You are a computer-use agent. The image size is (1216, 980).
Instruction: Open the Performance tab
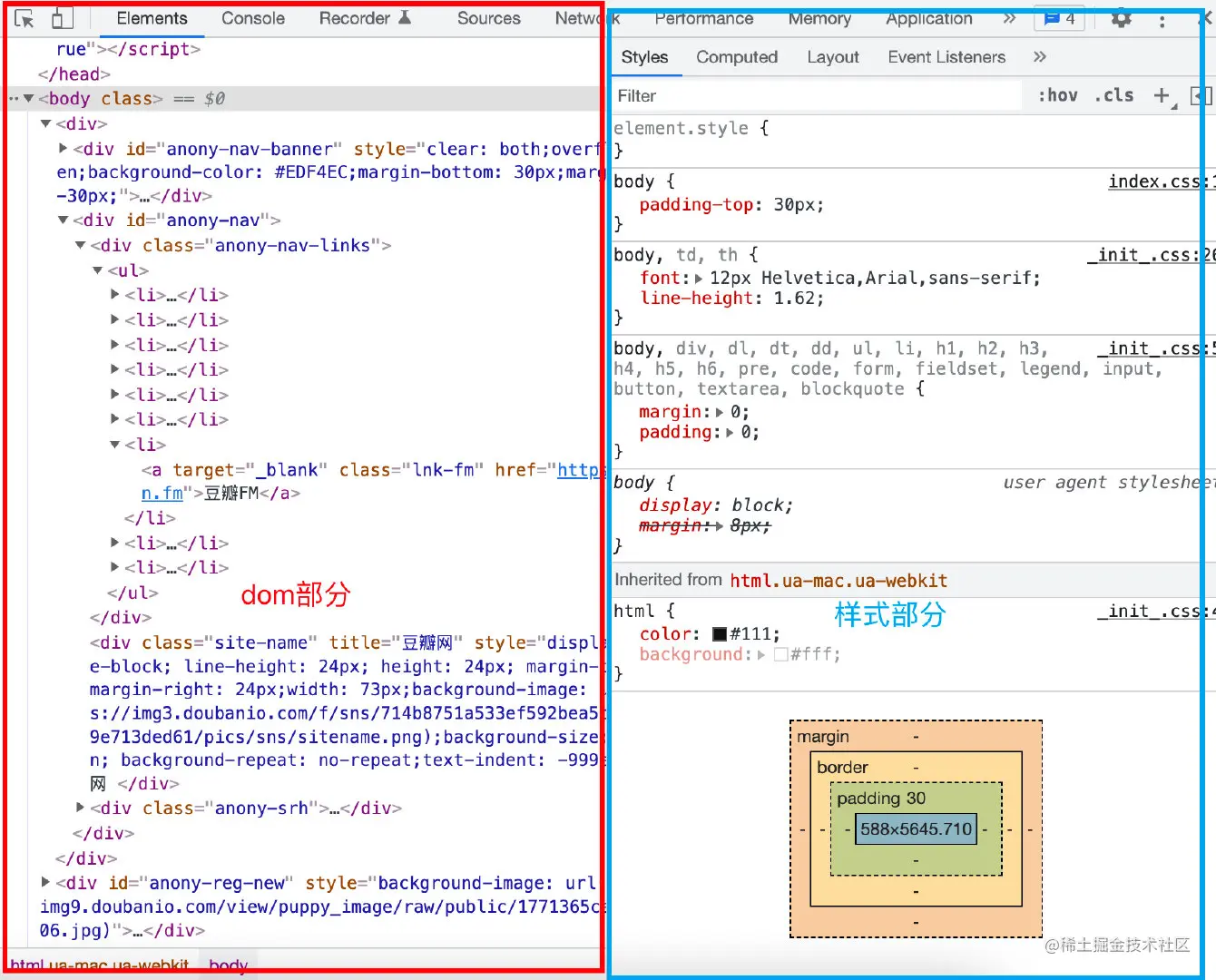click(x=704, y=18)
